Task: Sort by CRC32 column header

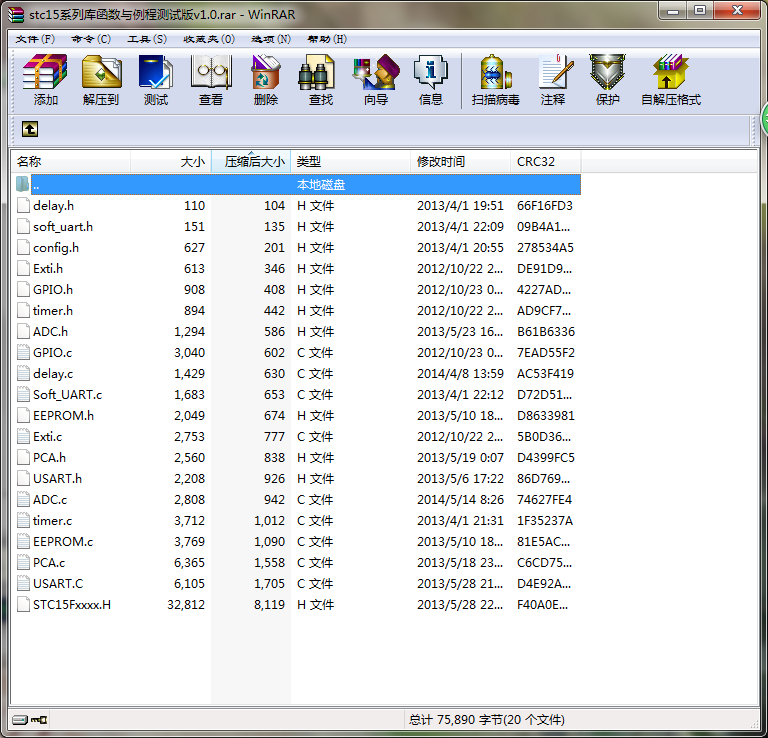Action: (546, 162)
